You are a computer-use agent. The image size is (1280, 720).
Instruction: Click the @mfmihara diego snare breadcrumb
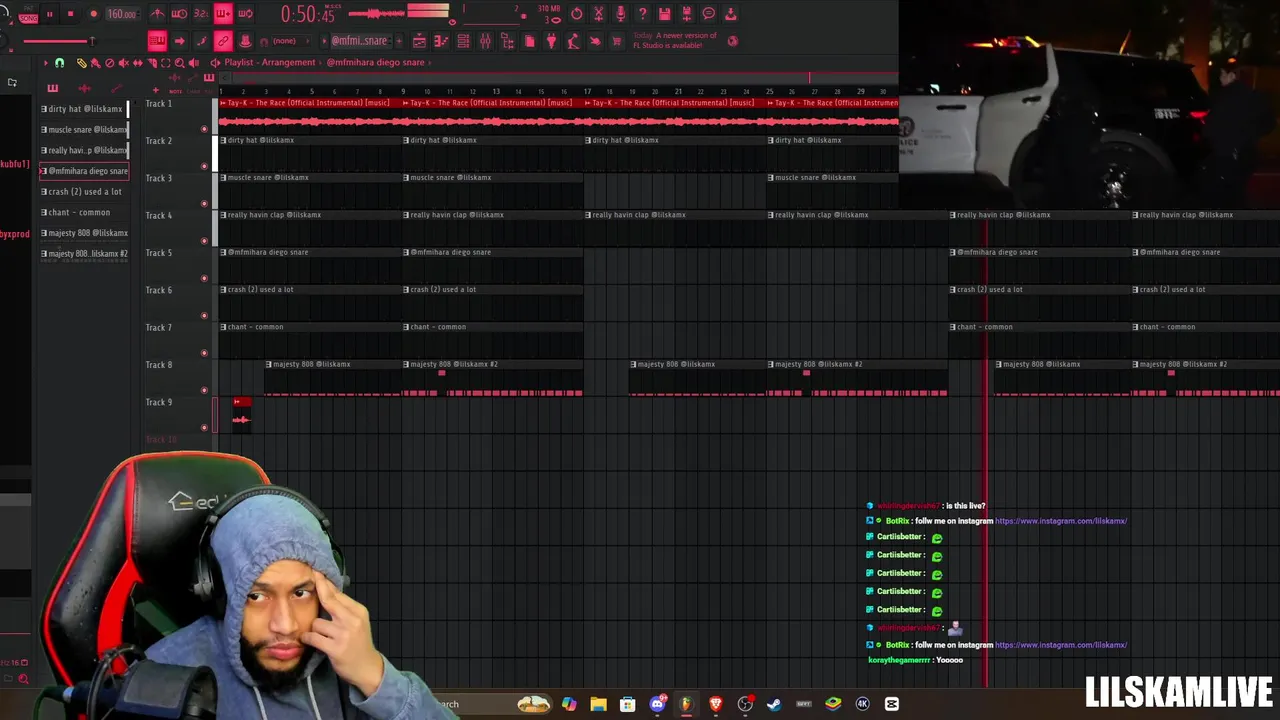[x=376, y=62]
